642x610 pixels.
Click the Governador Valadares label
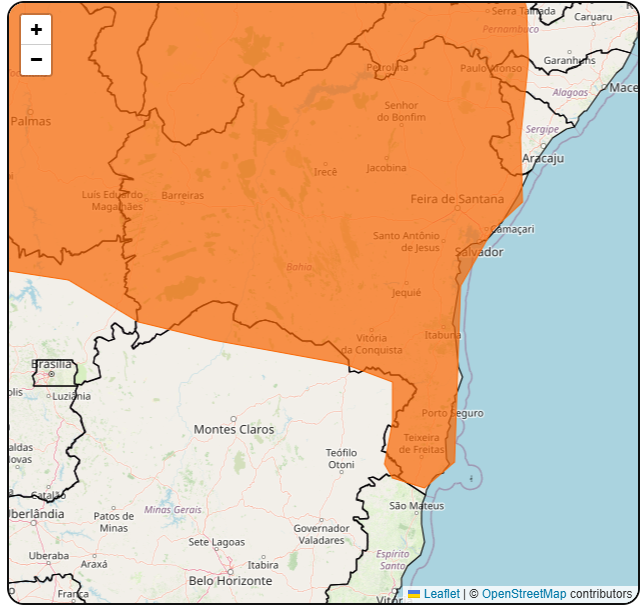tap(321, 533)
